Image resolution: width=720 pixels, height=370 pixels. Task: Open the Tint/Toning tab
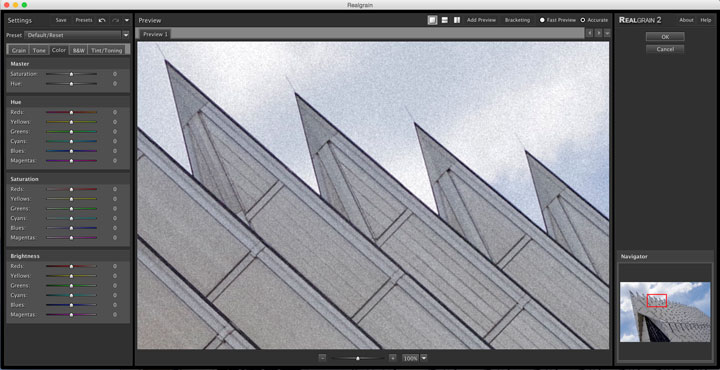[x=107, y=50]
